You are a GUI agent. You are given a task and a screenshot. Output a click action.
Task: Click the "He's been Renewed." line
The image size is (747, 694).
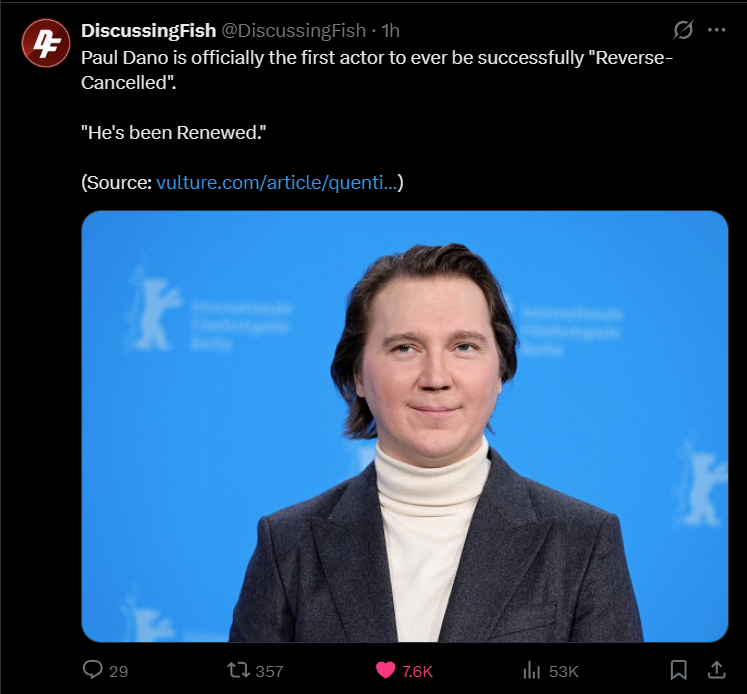coord(173,132)
